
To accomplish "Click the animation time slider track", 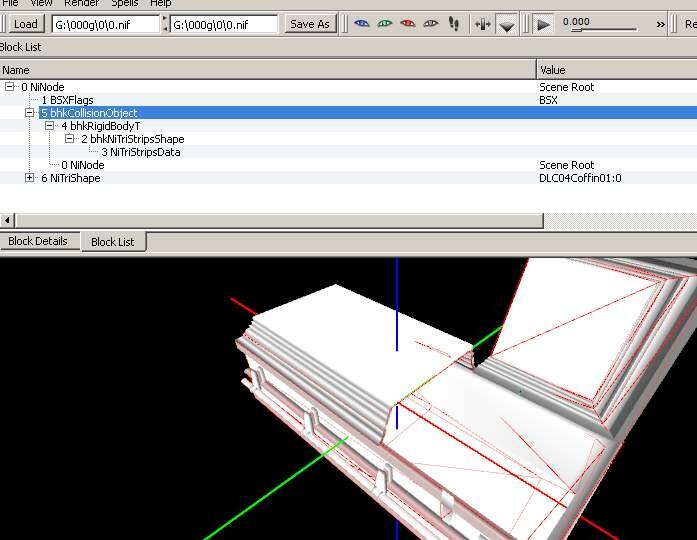I will 604,30.
